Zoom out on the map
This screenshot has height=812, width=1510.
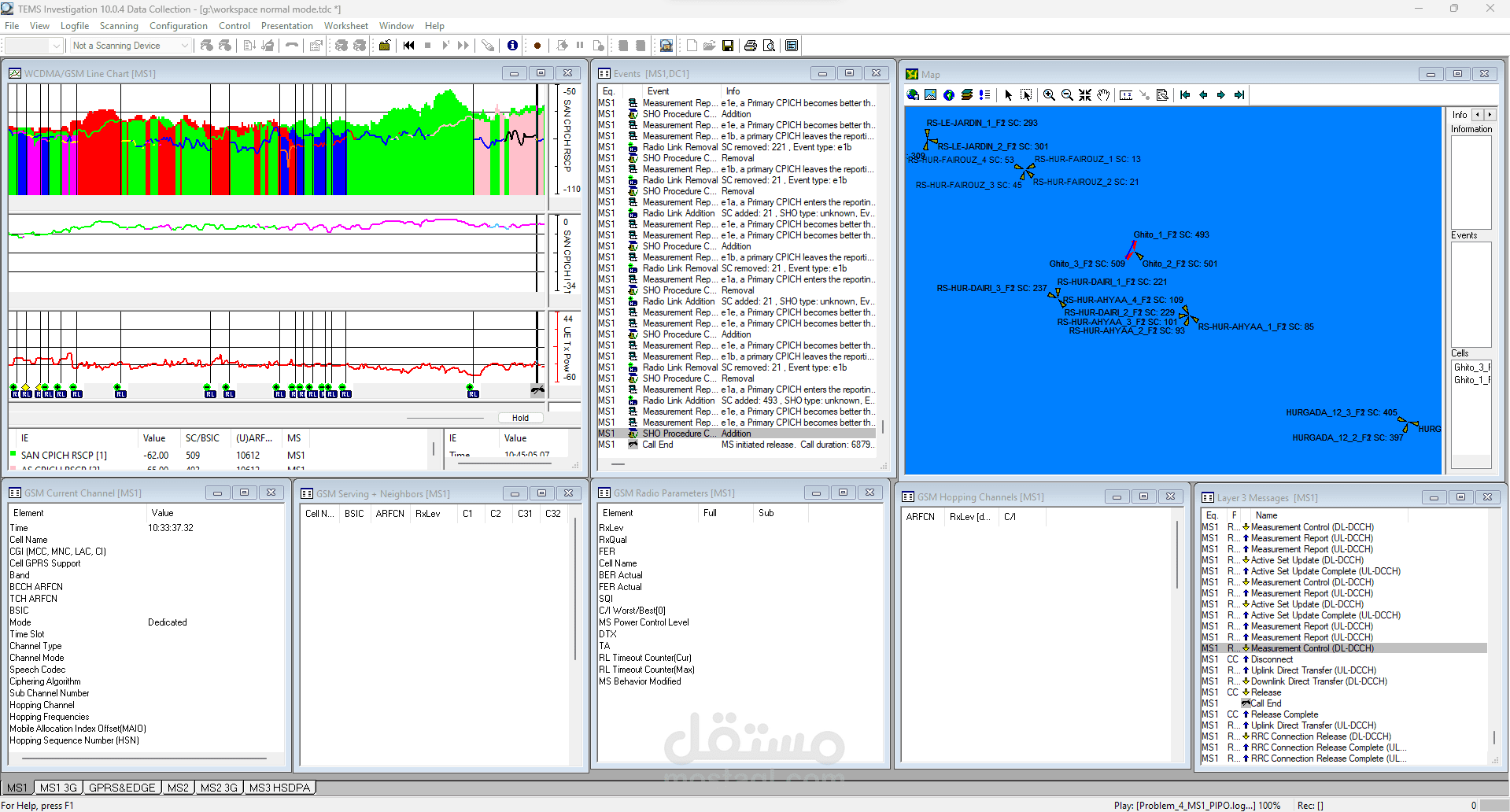(1067, 95)
